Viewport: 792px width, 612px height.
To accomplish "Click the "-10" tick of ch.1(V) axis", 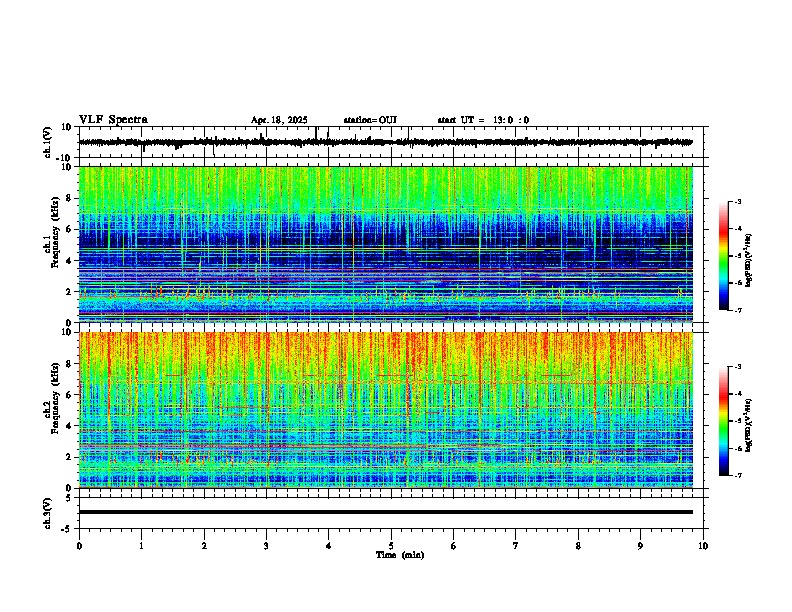I will pos(65,158).
